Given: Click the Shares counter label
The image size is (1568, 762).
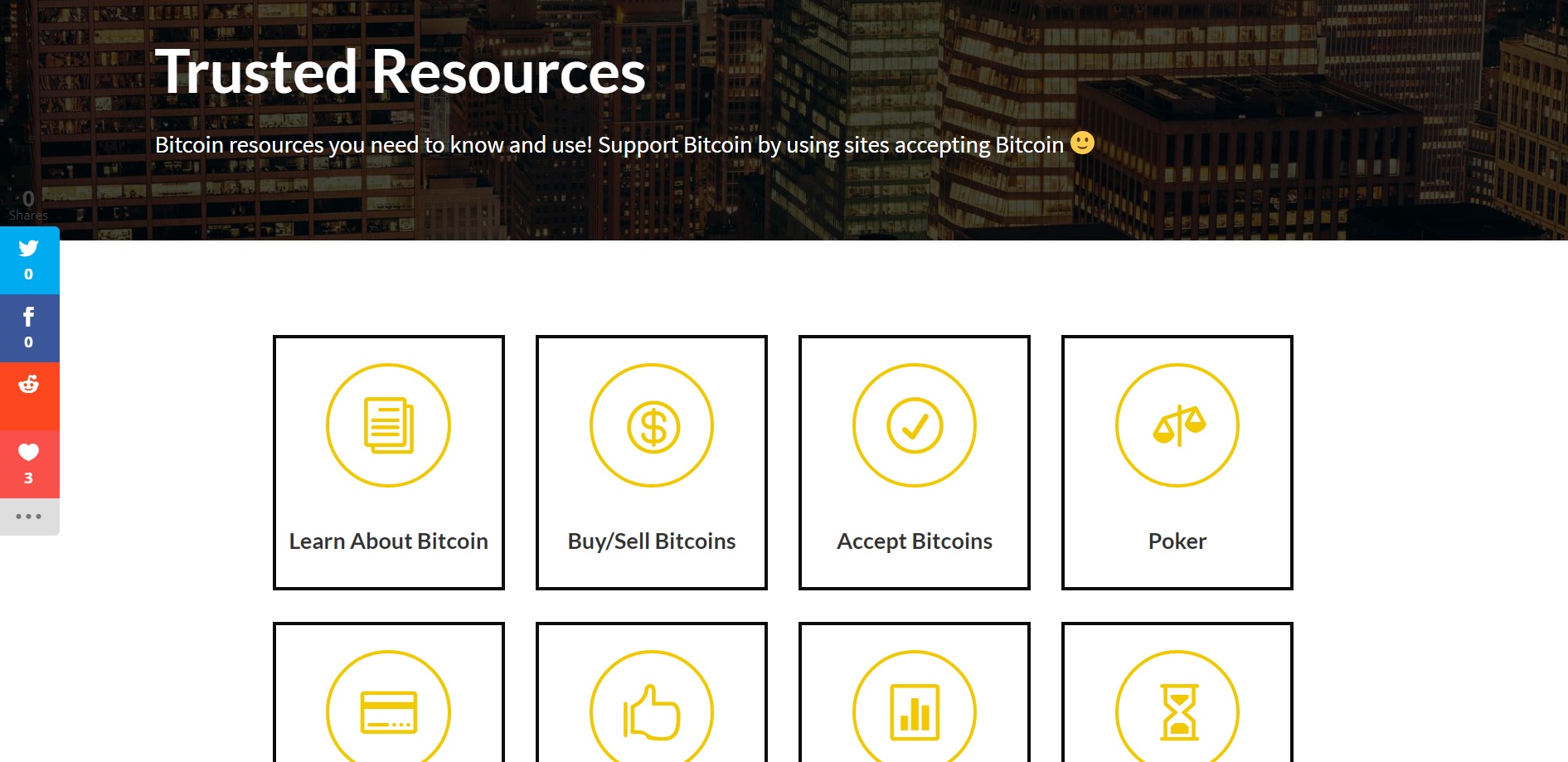Looking at the screenshot, I should point(28,215).
